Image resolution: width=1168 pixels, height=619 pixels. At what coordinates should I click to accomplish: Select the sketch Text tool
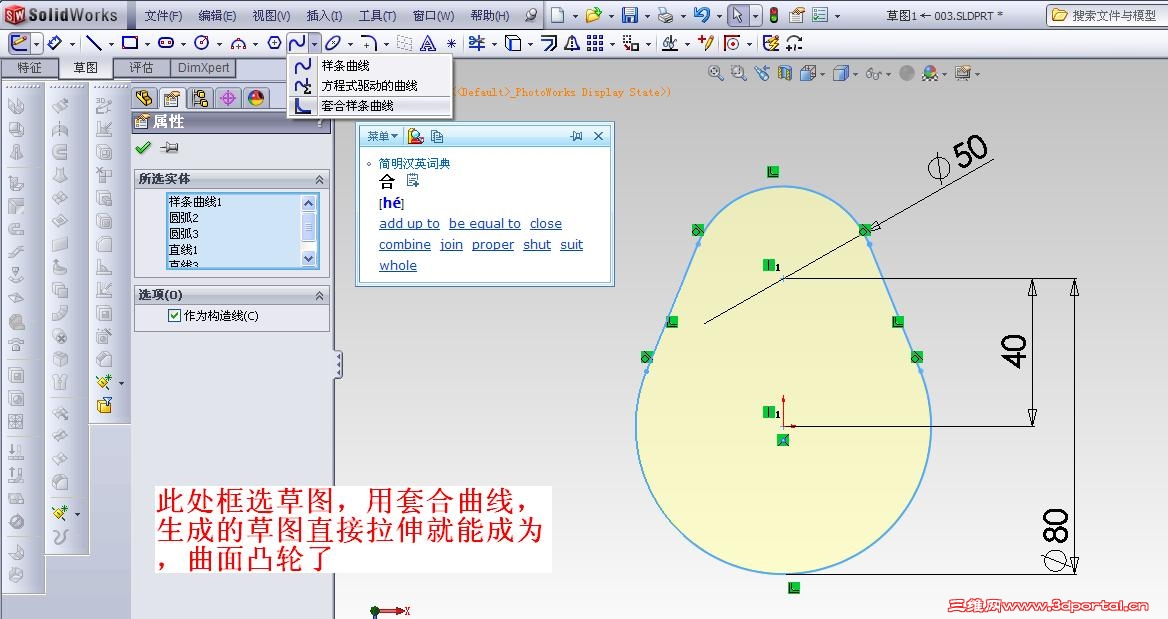click(x=428, y=43)
